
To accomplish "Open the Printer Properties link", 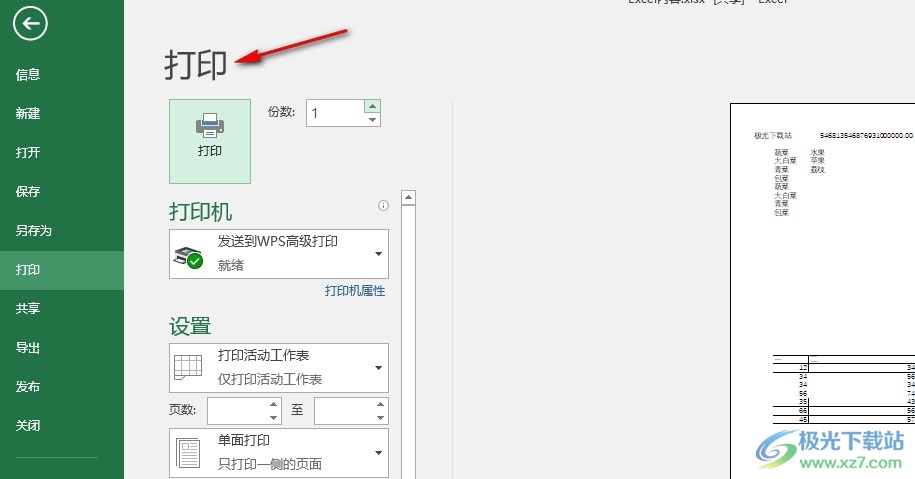I will point(354,291).
